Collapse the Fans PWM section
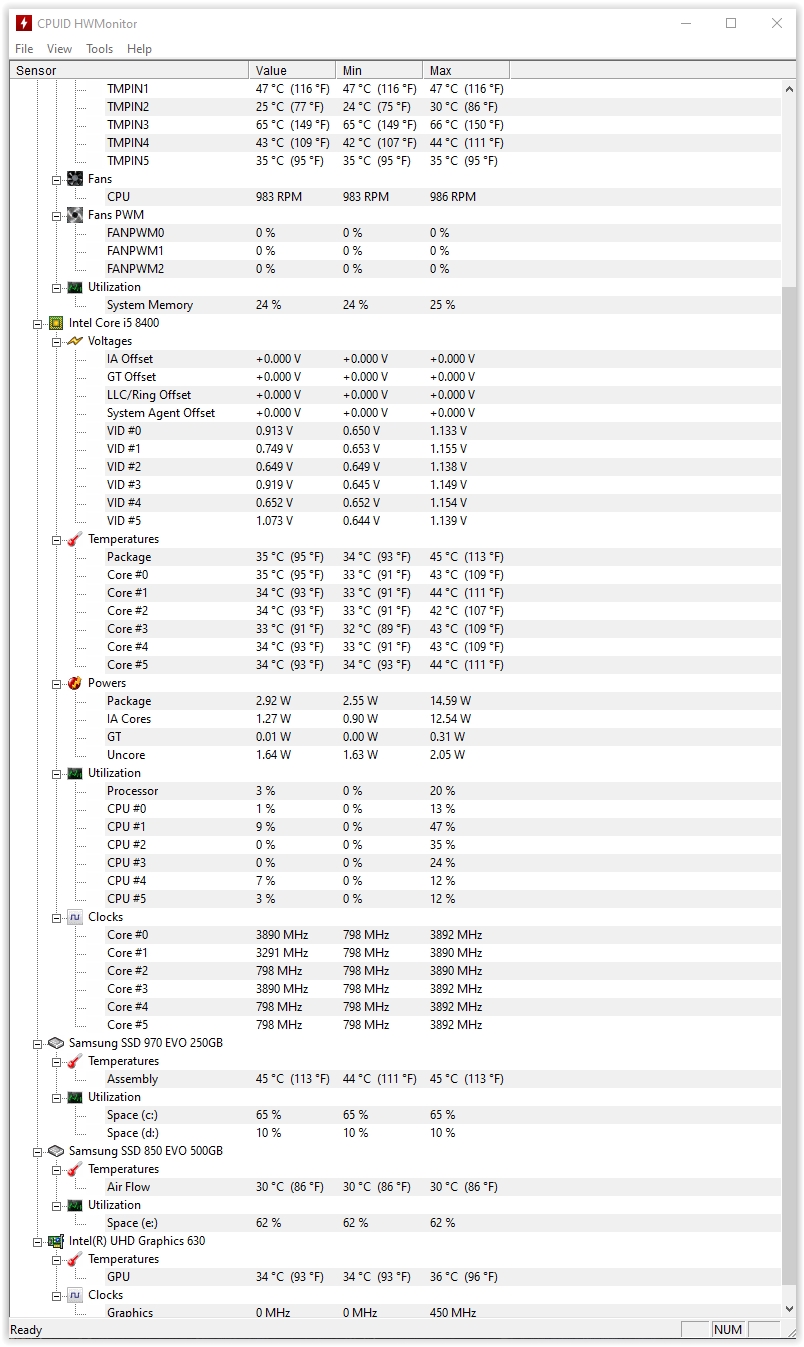The width and height of the screenshot is (804, 1347). click(57, 215)
